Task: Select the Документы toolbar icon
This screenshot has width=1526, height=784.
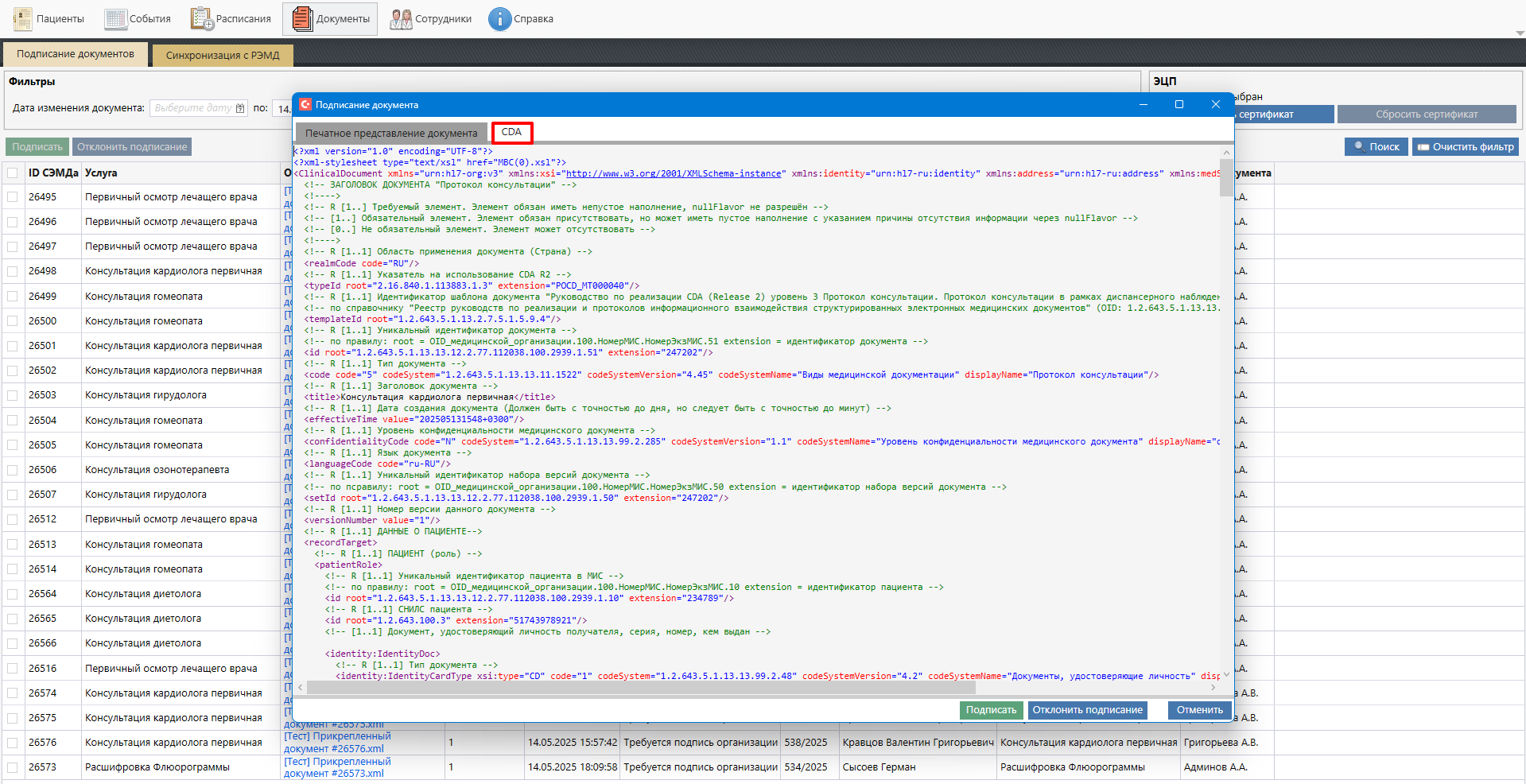Action: click(302, 19)
